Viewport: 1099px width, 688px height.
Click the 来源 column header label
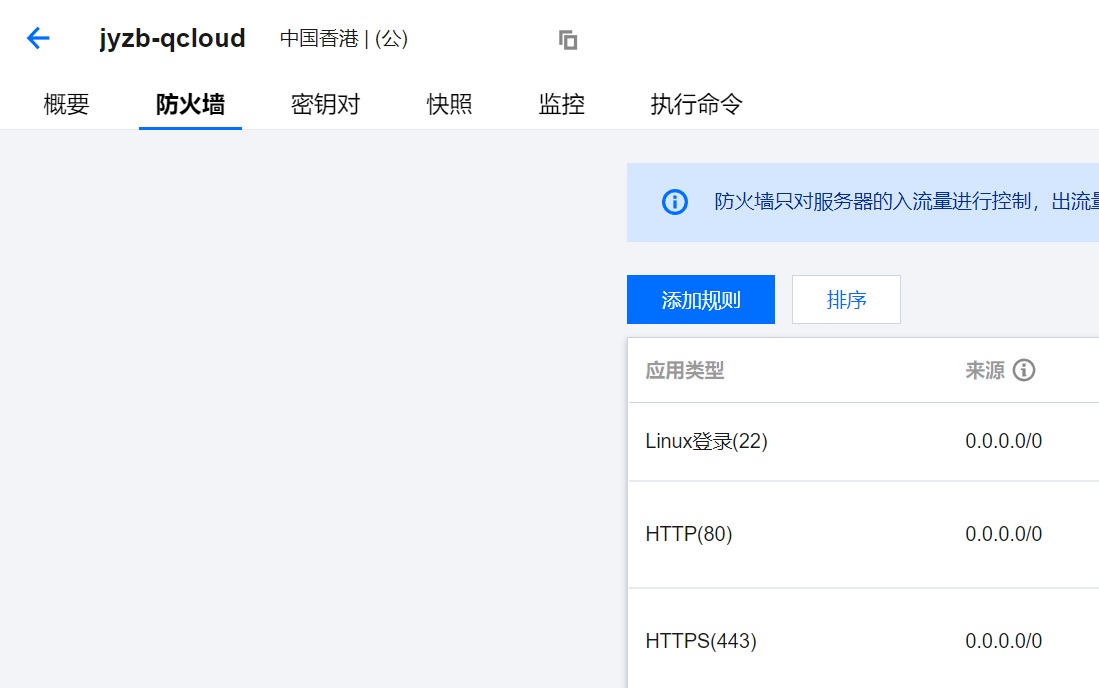coord(984,370)
